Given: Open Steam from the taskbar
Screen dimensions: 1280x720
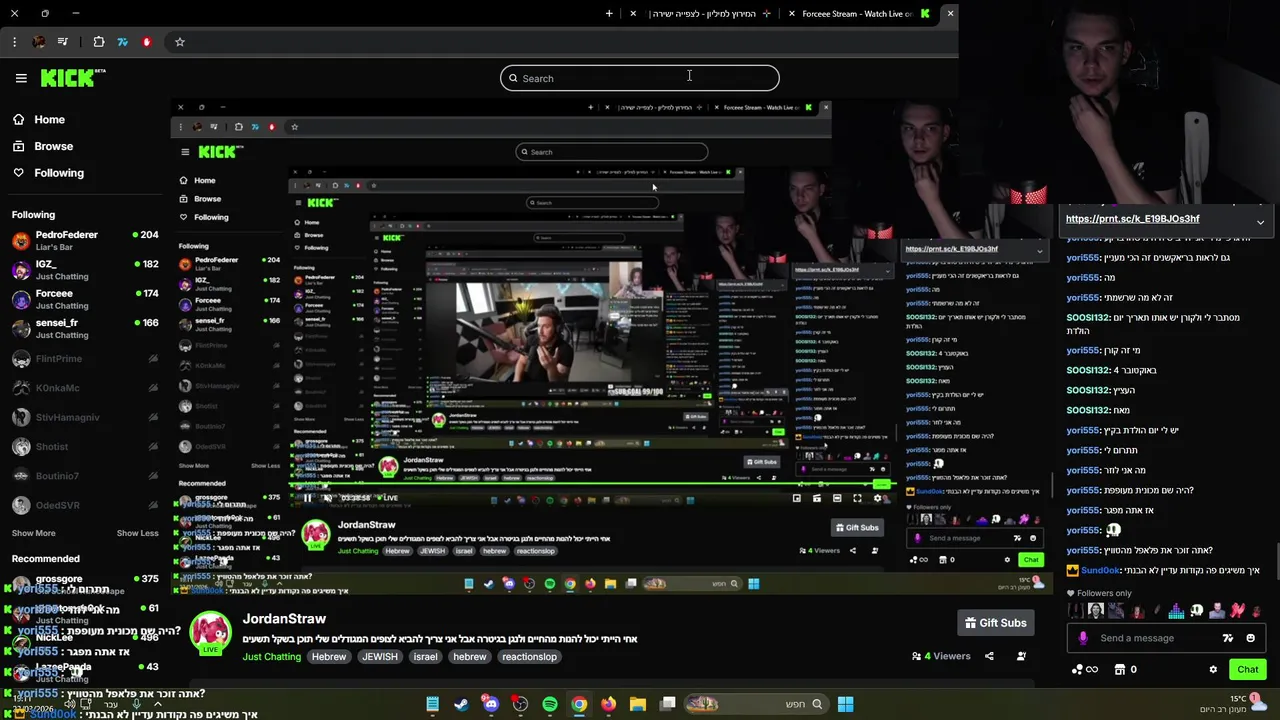Looking at the screenshot, I should coord(461,704).
